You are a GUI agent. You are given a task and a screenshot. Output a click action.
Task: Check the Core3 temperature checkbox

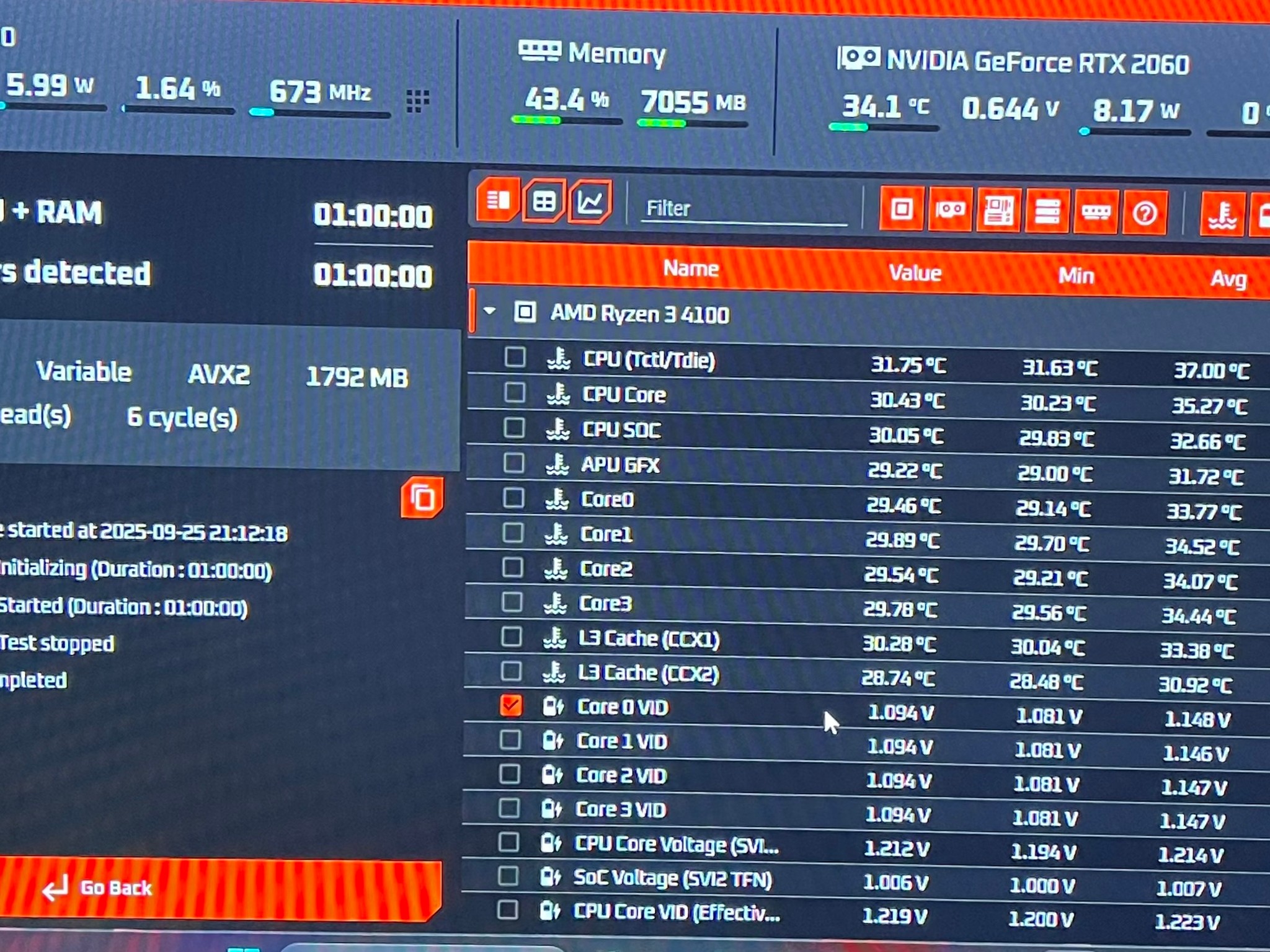(512, 602)
